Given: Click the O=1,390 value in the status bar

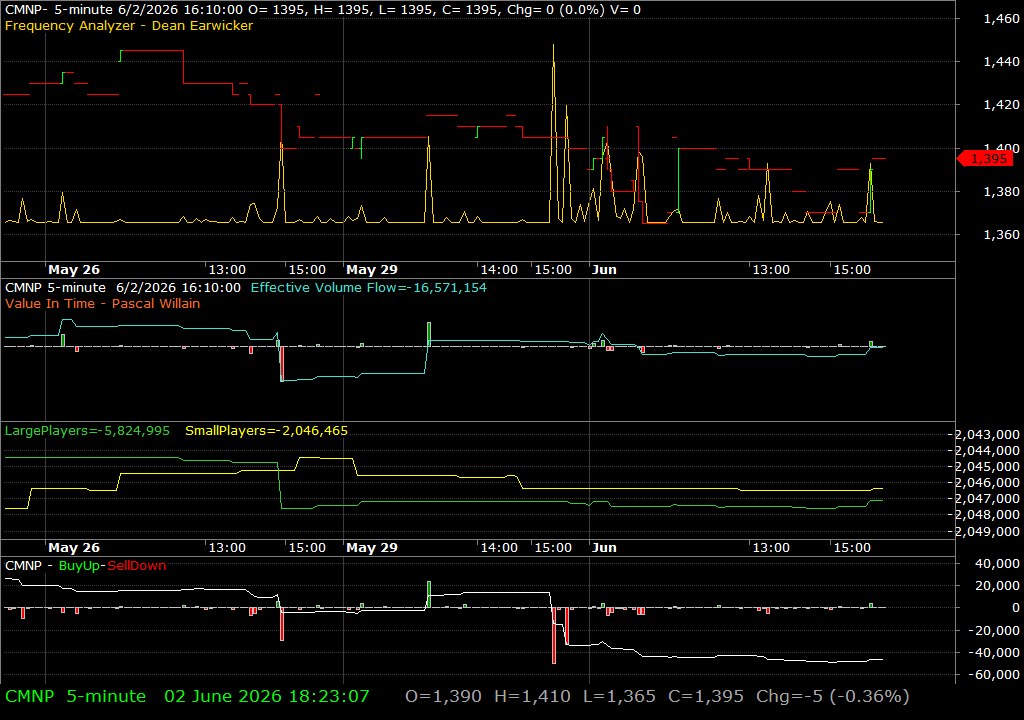Looking at the screenshot, I should tap(443, 696).
